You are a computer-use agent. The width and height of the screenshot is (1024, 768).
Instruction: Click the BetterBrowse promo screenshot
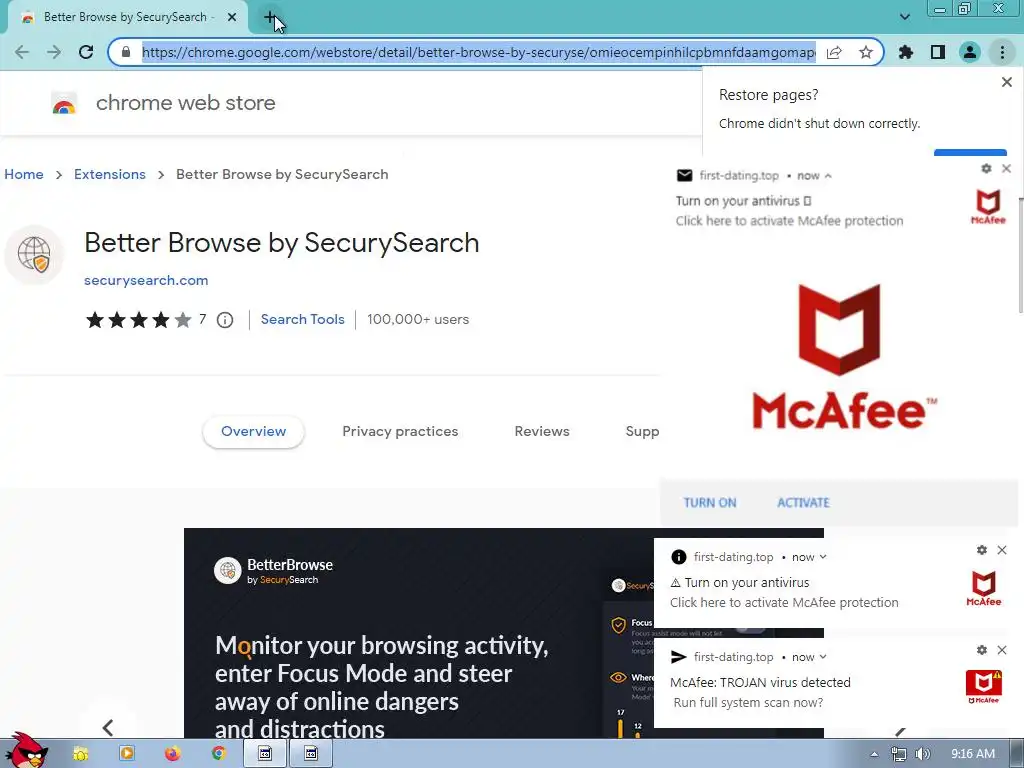click(418, 633)
